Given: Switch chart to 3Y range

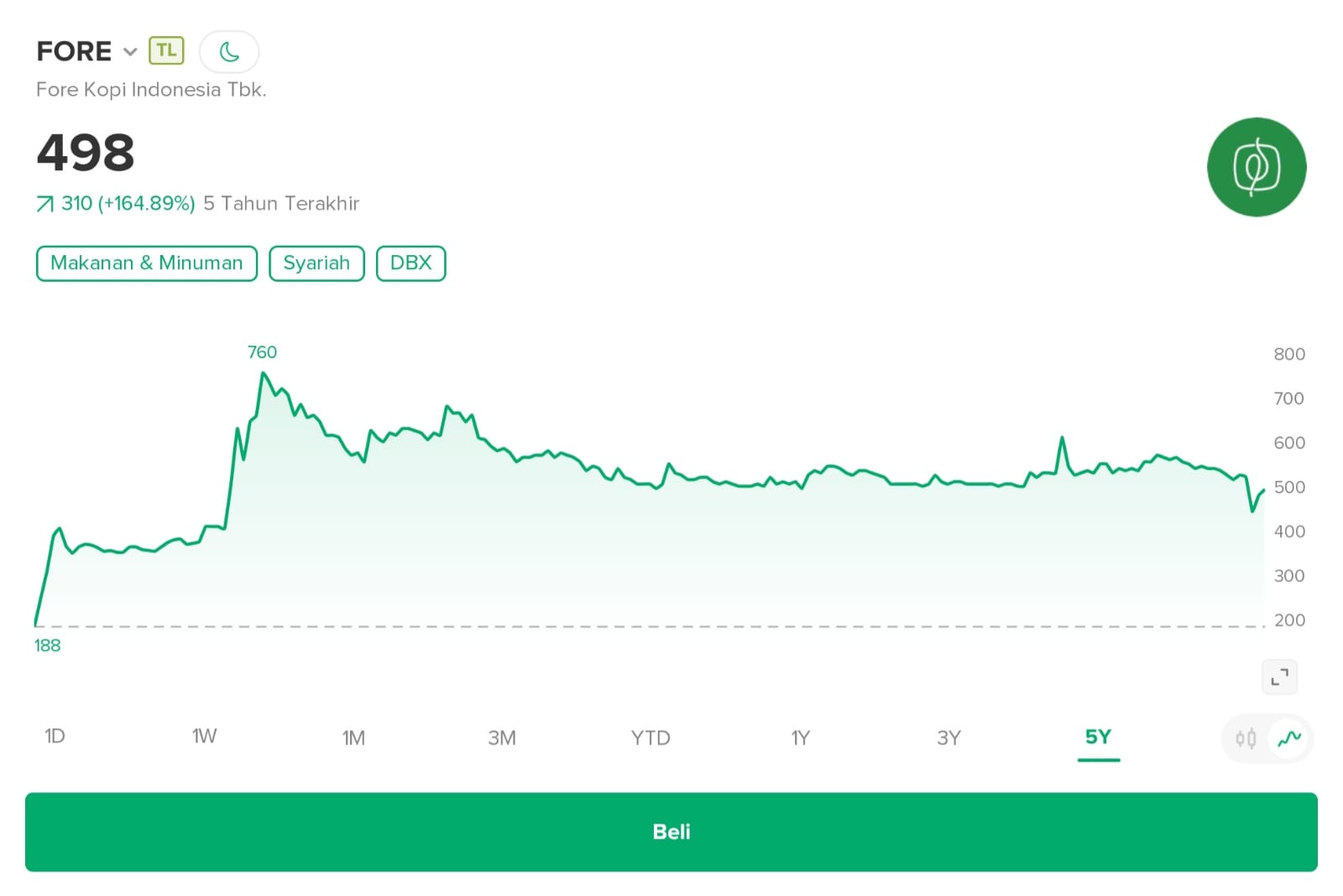Looking at the screenshot, I should tap(948, 738).
